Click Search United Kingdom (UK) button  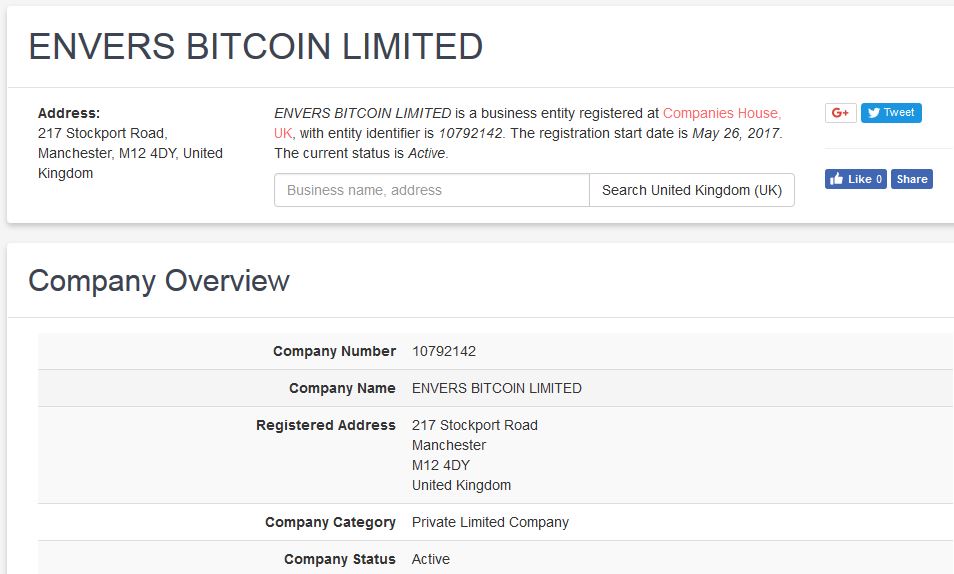pos(692,190)
